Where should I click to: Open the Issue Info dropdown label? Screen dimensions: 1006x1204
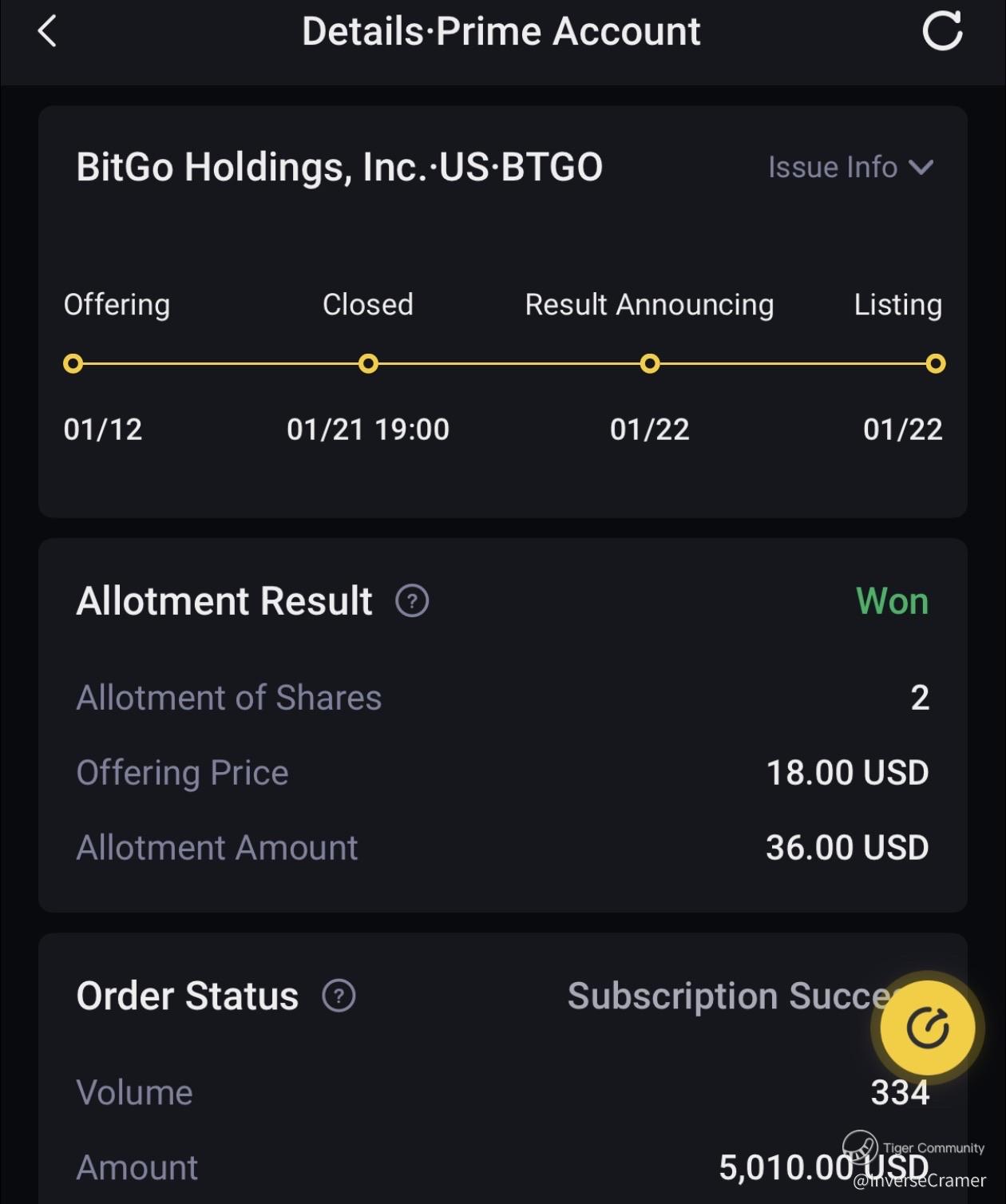tap(832, 168)
